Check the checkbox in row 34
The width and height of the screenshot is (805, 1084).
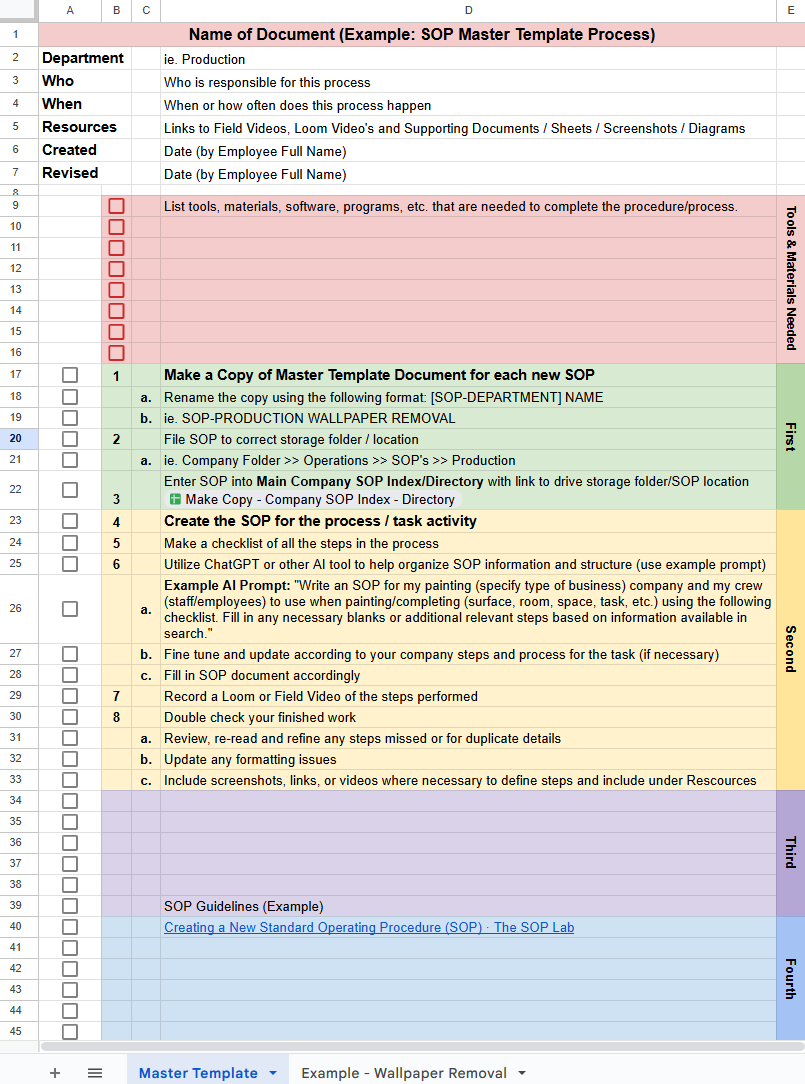pyautogui.click(x=68, y=800)
